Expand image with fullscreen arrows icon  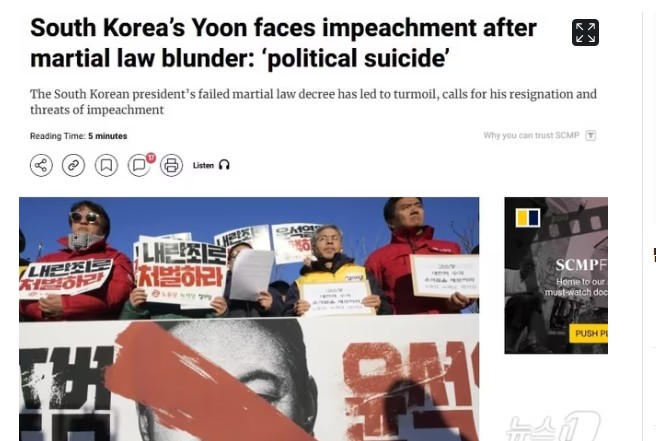coord(585,32)
